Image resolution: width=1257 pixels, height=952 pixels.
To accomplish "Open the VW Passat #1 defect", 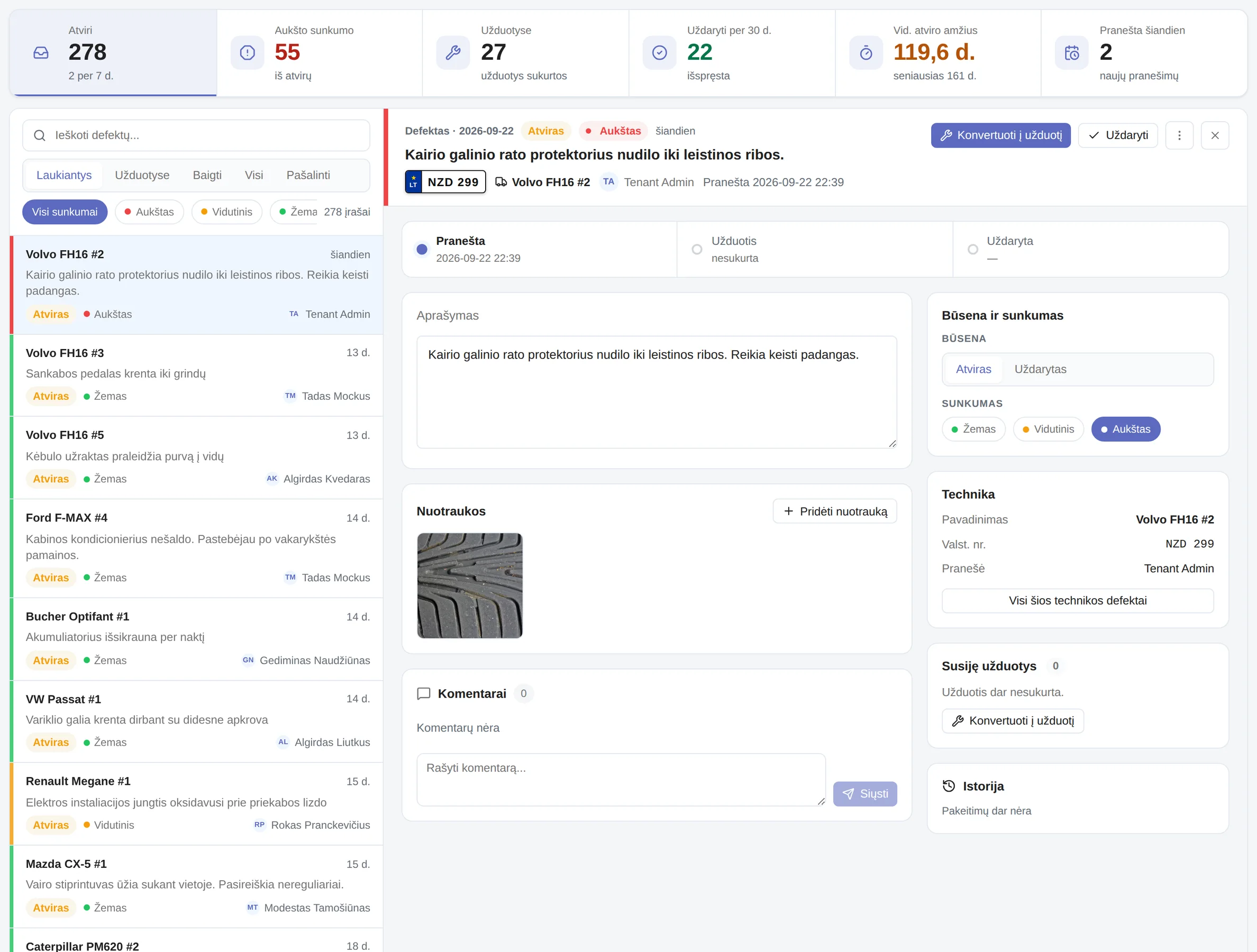I will [197, 721].
